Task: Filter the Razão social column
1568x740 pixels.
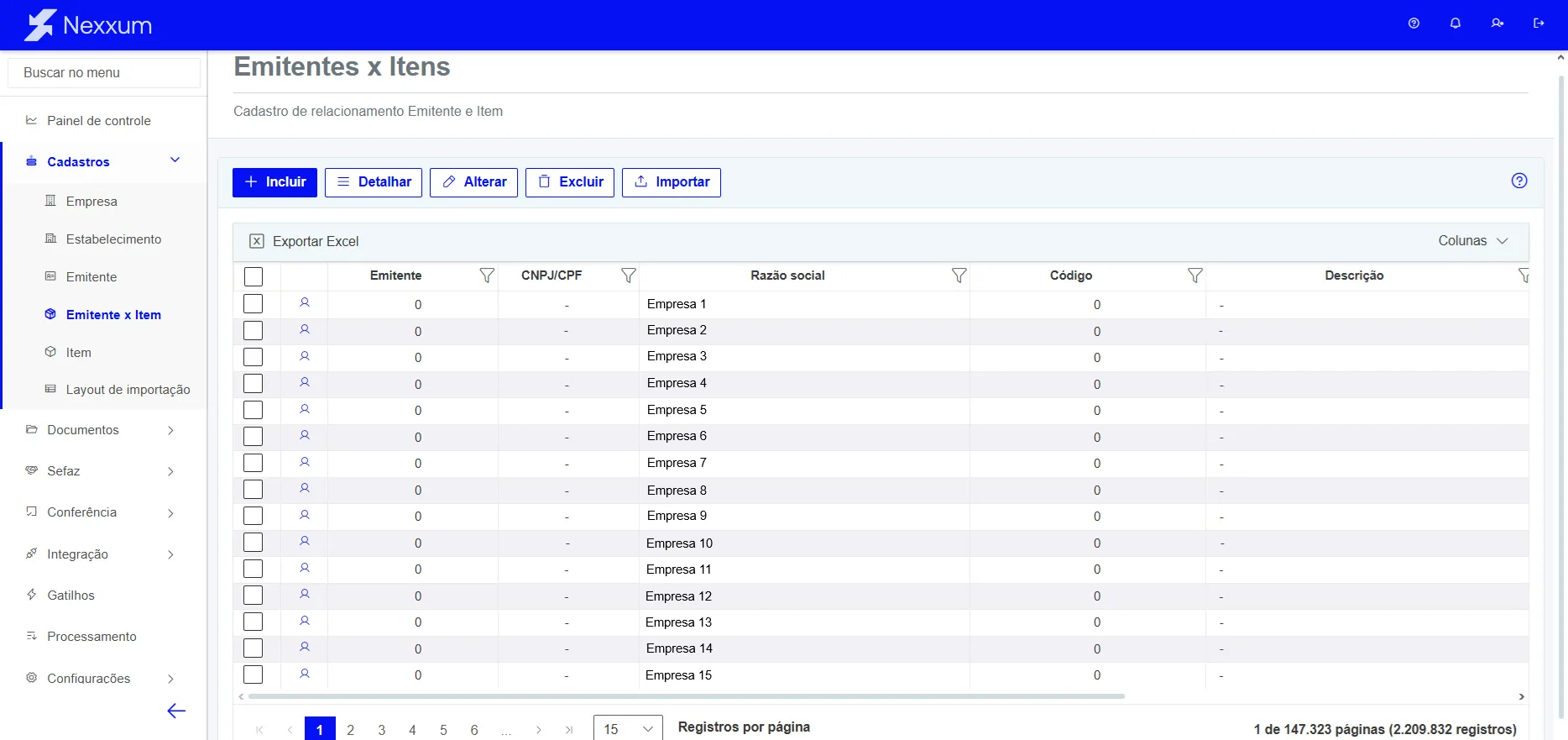Action: click(959, 276)
